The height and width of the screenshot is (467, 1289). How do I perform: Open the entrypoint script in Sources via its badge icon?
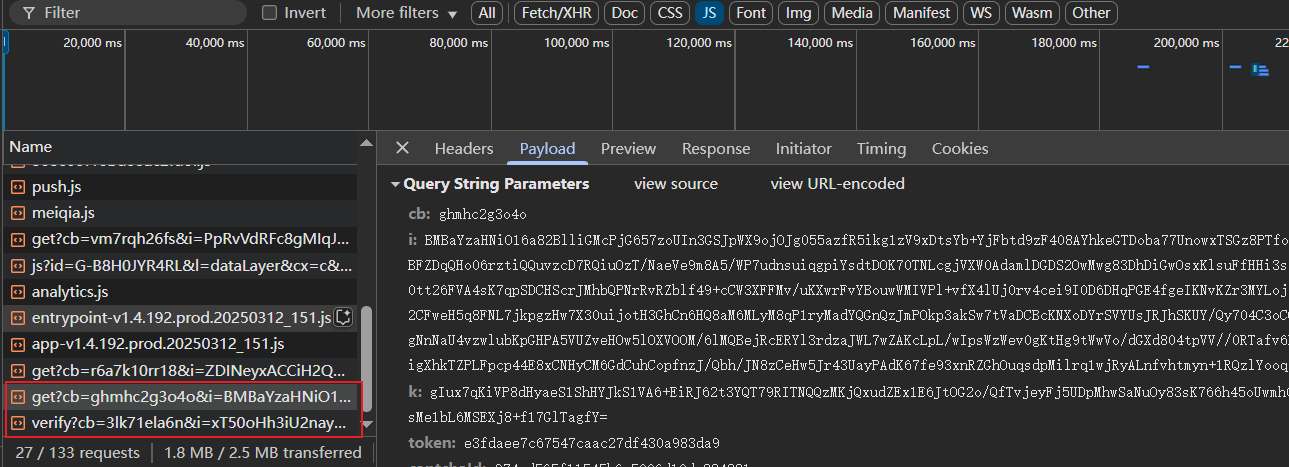[343, 318]
